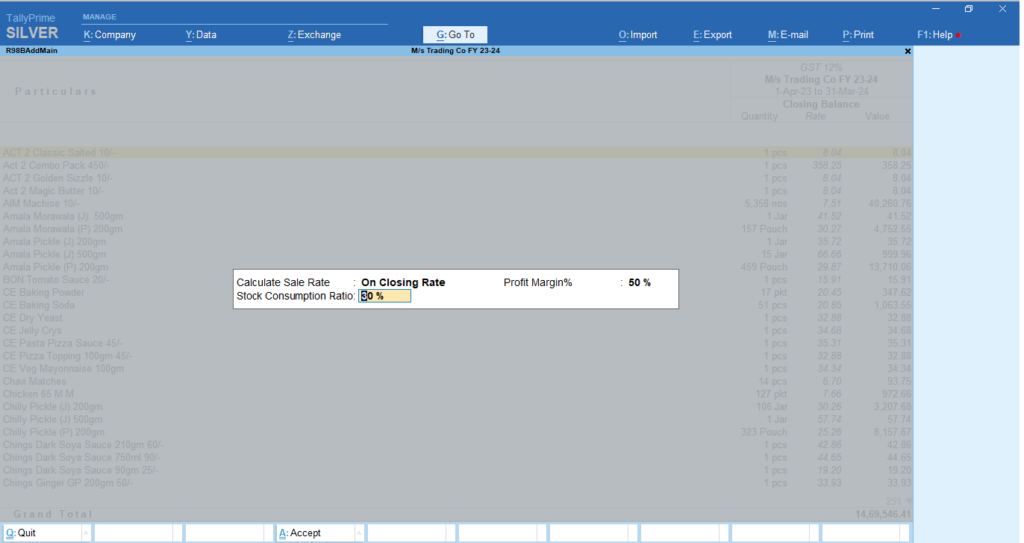Open the Exchange menu
Image resolution: width=1024 pixels, height=543 pixels.
click(314, 35)
